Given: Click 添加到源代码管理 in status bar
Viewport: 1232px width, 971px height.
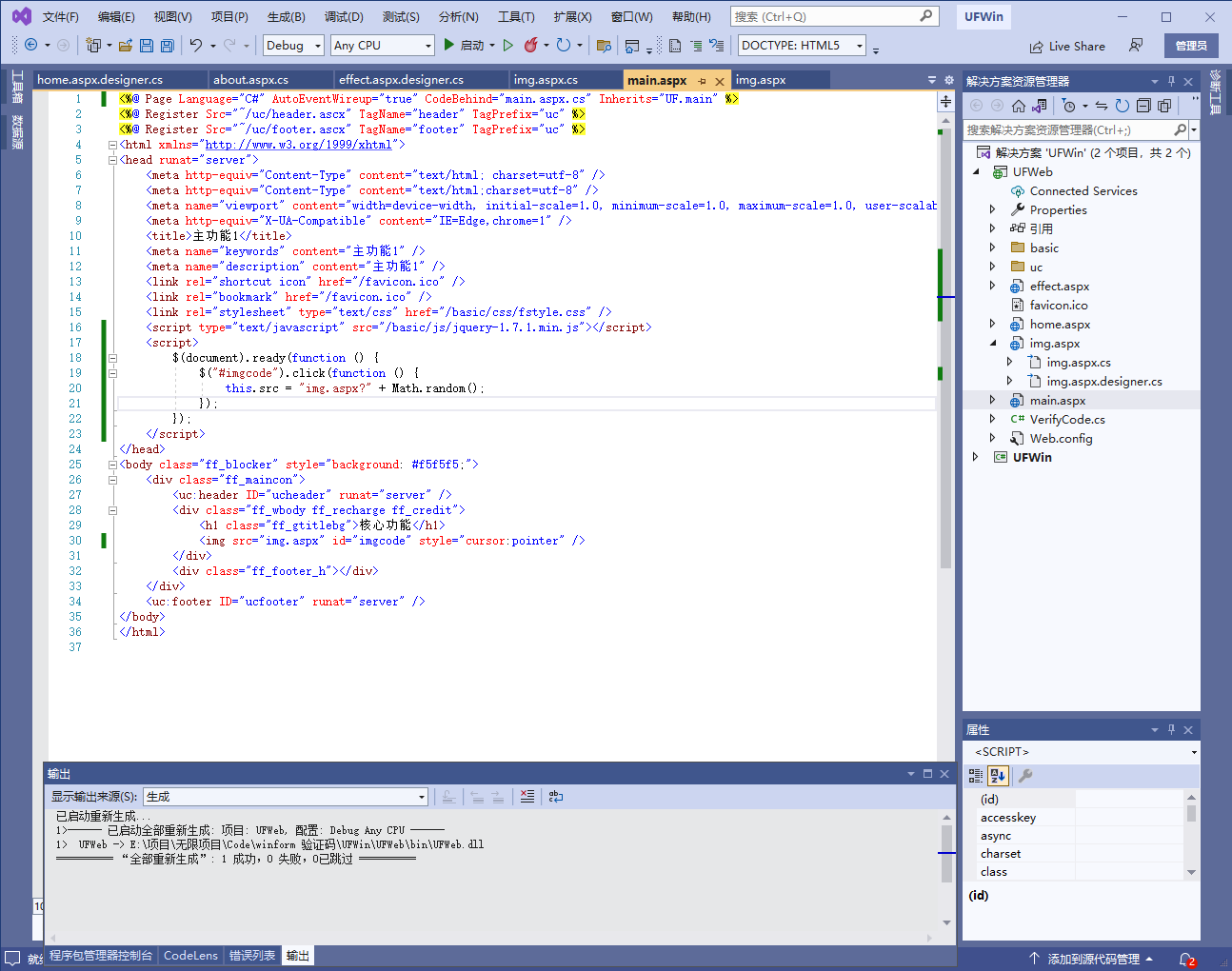Looking at the screenshot, I should [x=1092, y=959].
